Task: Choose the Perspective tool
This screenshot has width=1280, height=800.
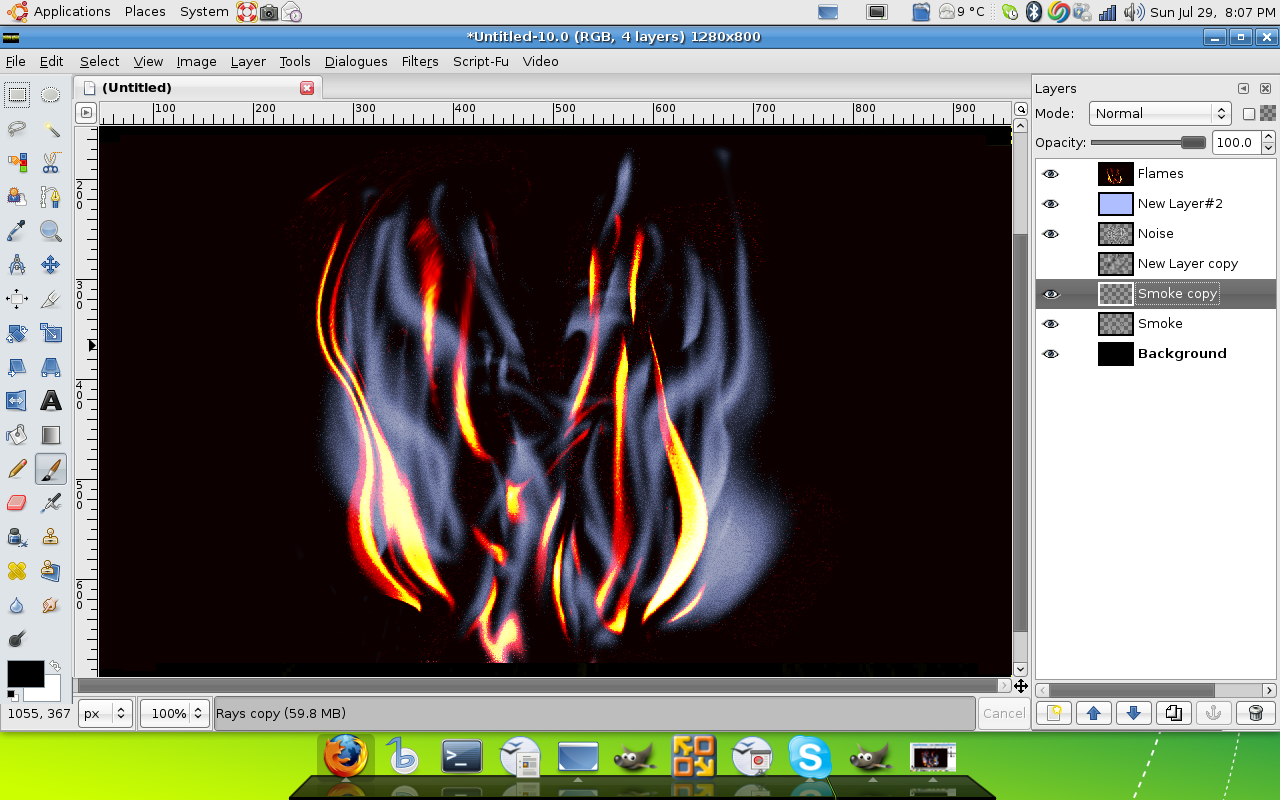Action: [x=50, y=367]
